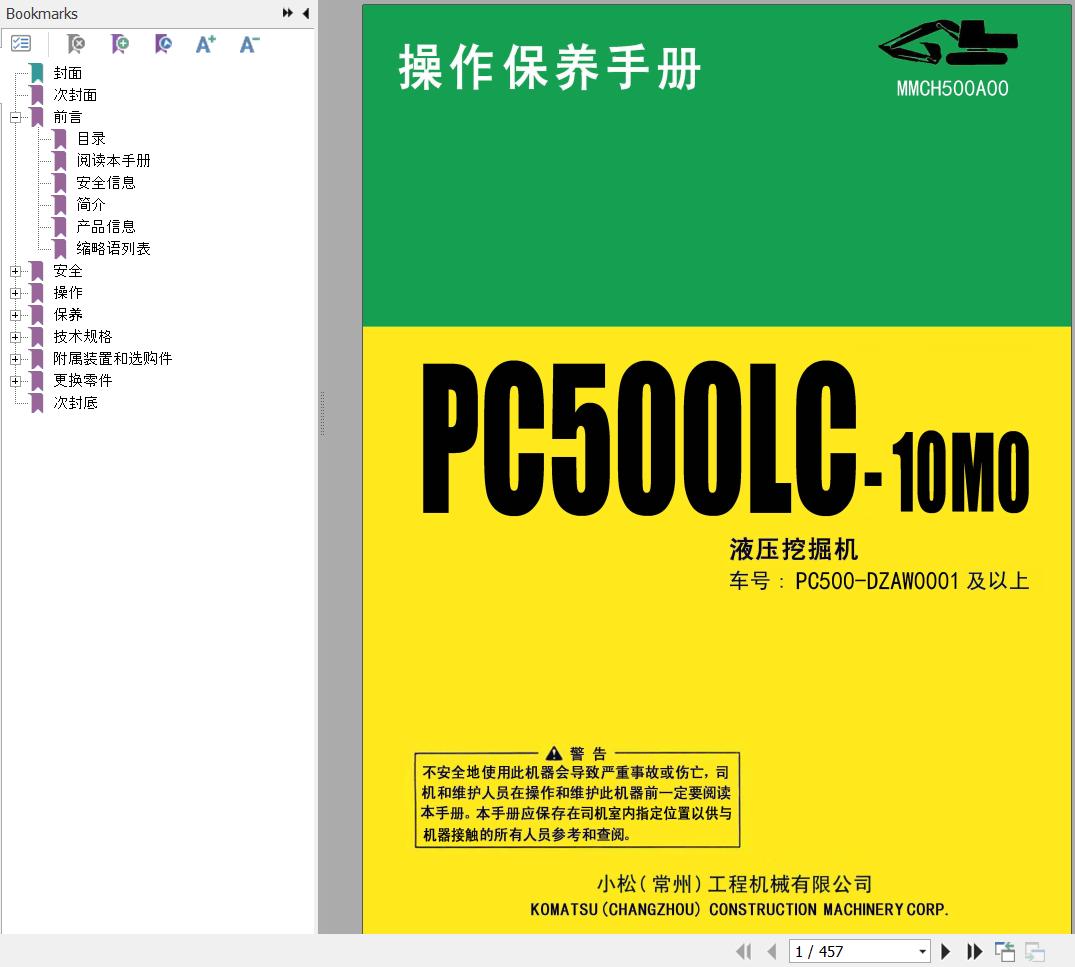Go to the previous page
Viewport: 1075px width, 967px height.
(772, 951)
